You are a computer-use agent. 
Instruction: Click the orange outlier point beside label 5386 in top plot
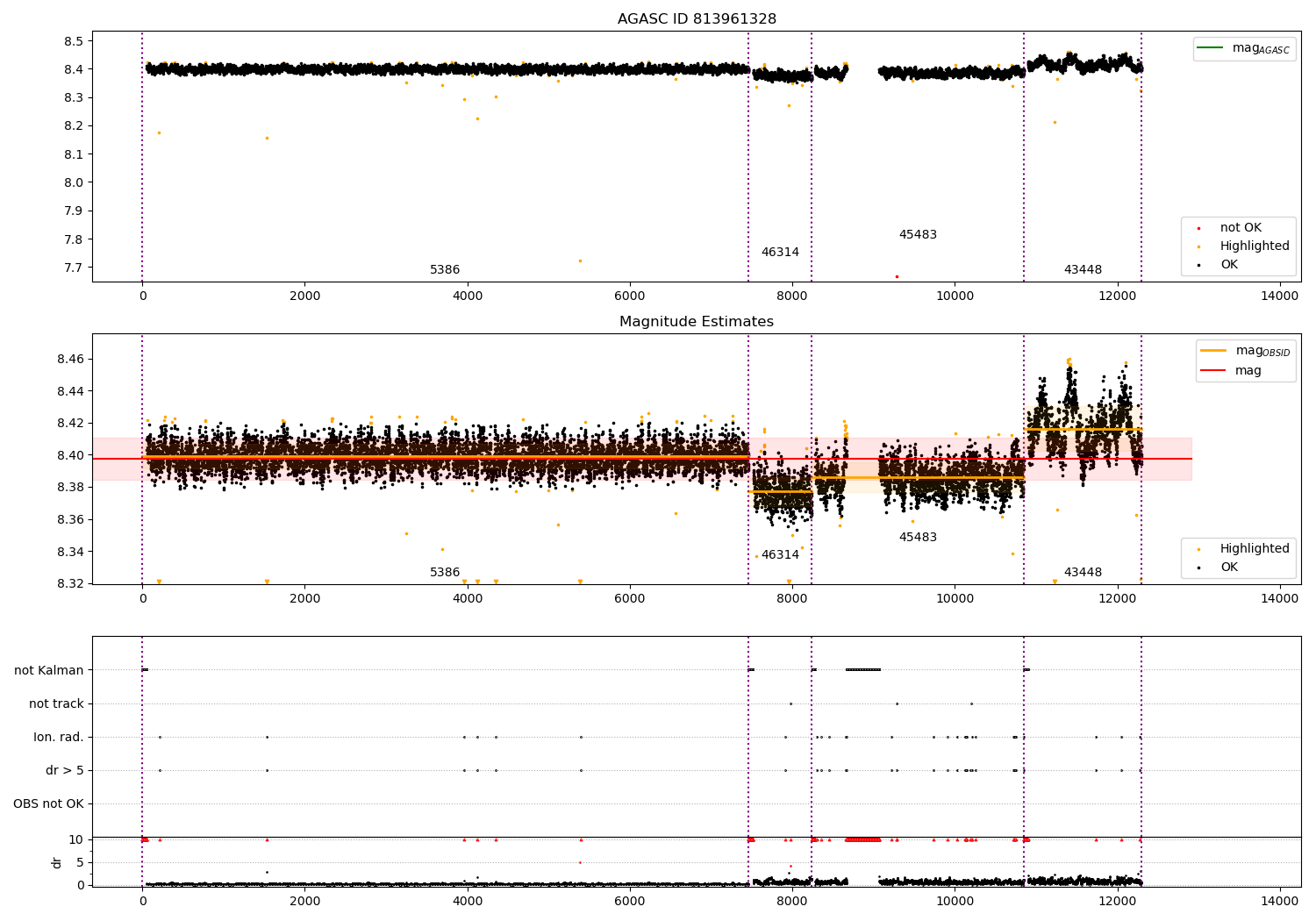(580, 261)
